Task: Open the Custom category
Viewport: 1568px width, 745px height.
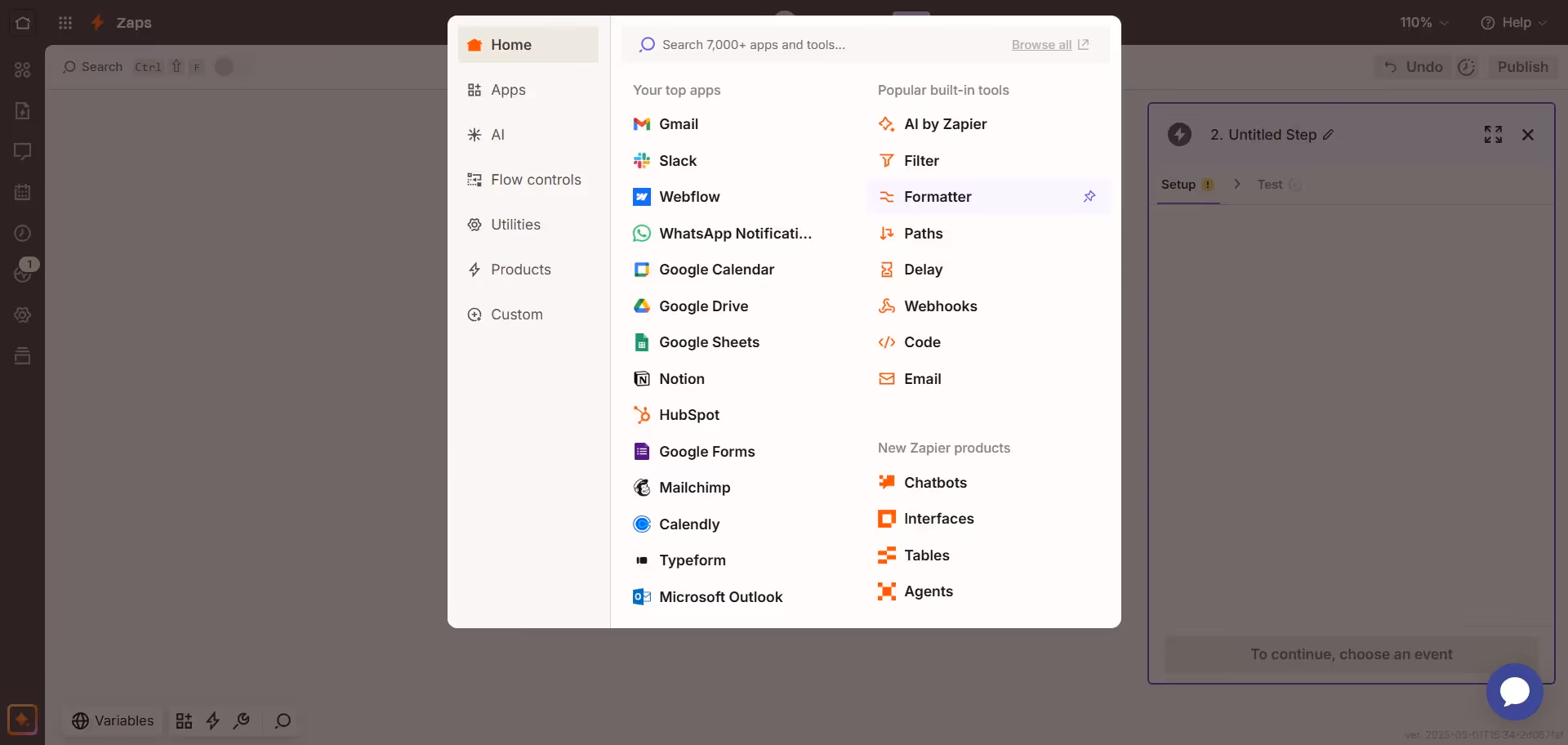Action: (x=528, y=315)
